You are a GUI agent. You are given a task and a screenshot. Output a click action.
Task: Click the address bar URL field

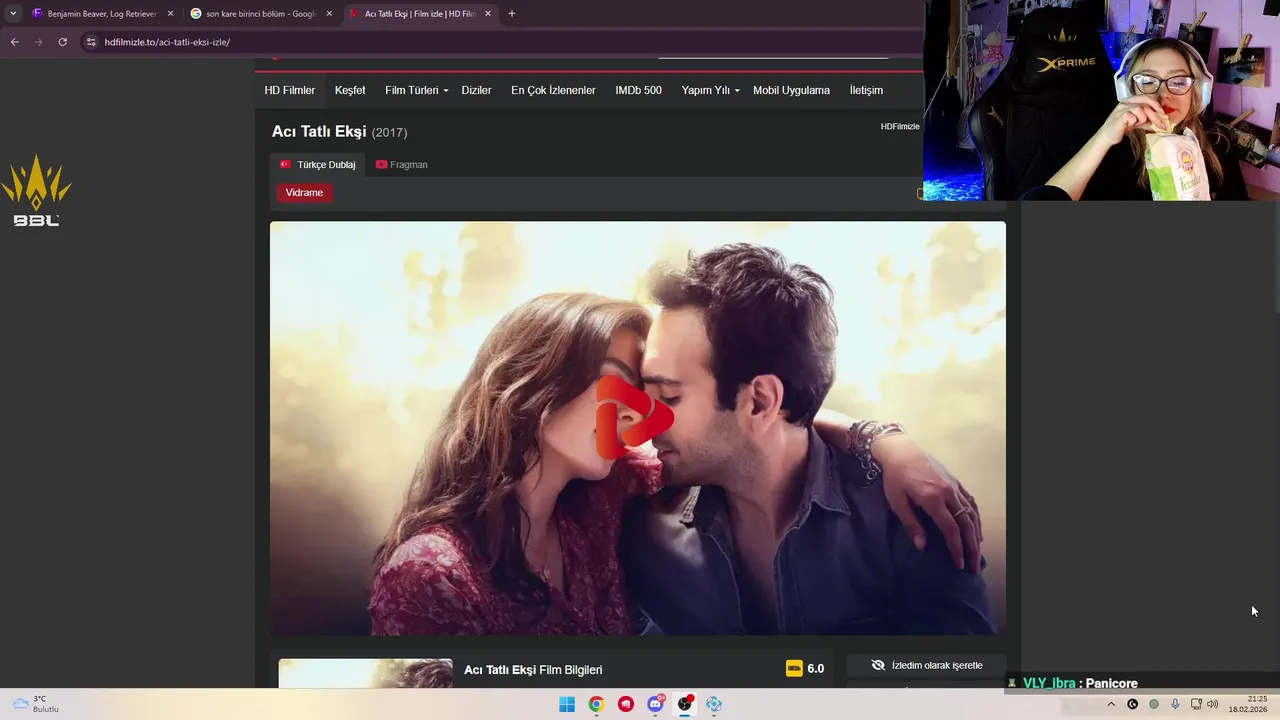click(x=500, y=42)
